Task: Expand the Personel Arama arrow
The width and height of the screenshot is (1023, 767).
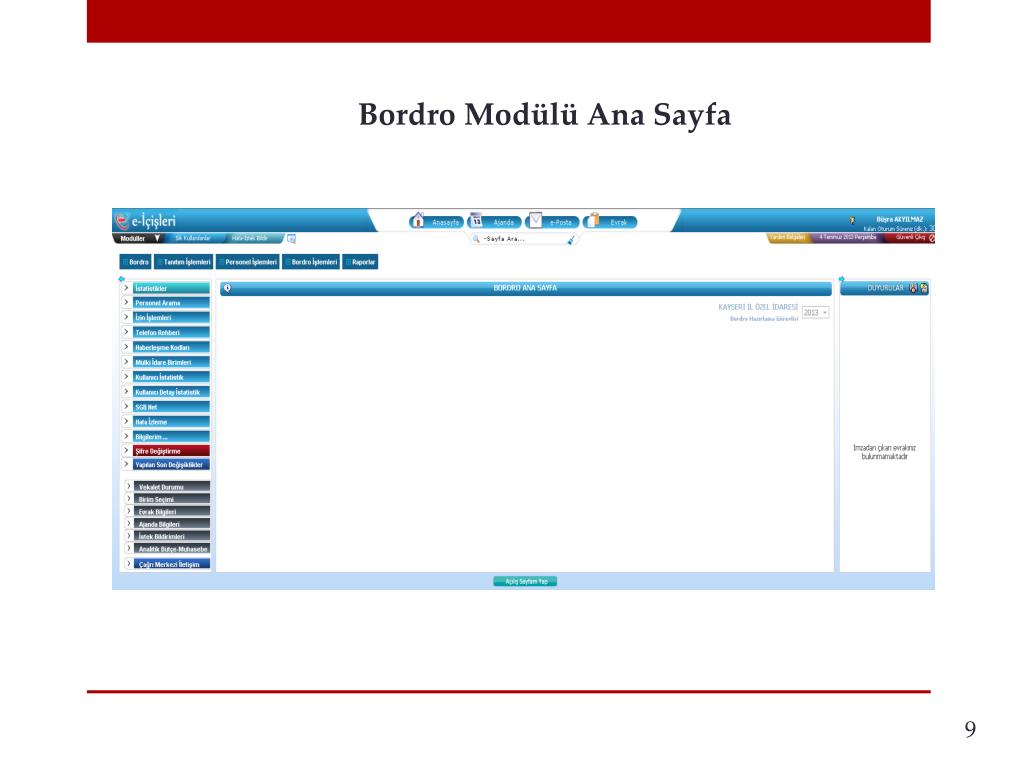Action: pos(127,303)
